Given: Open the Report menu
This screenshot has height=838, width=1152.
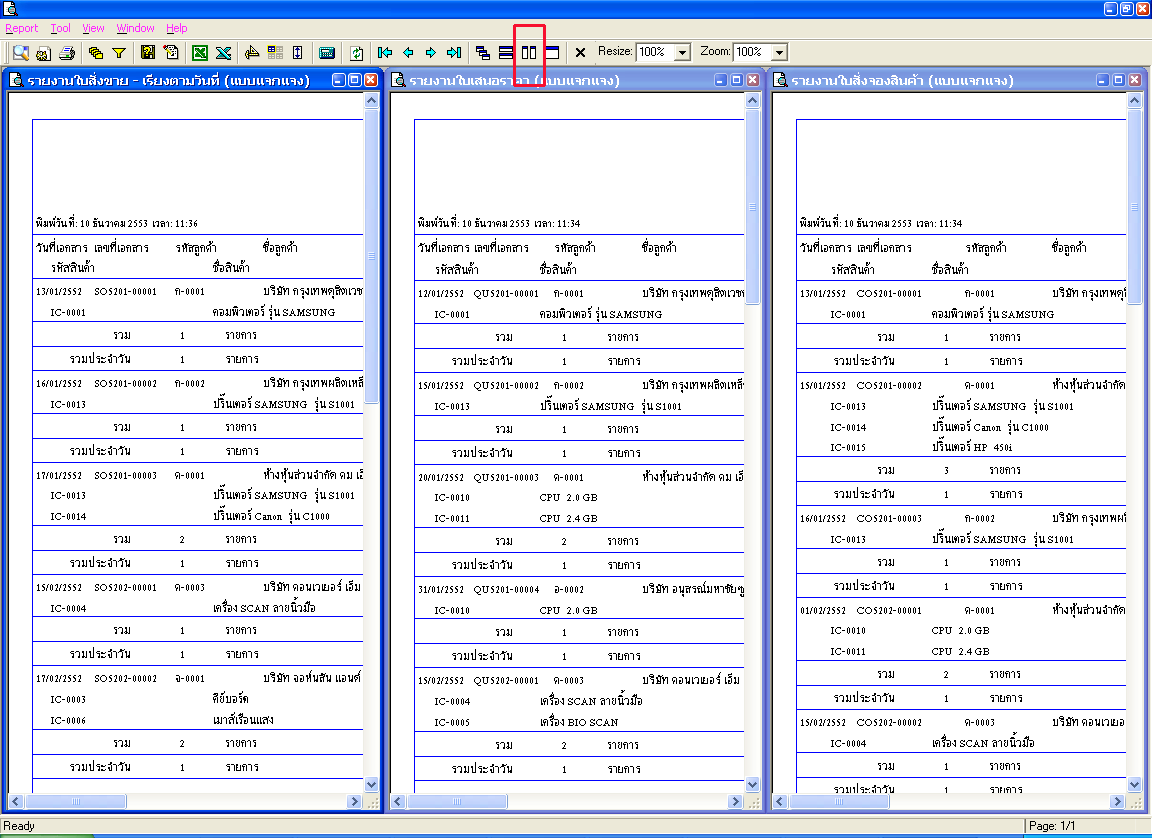Looking at the screenshot, I should pyautogui.click(x=21, y=28).
